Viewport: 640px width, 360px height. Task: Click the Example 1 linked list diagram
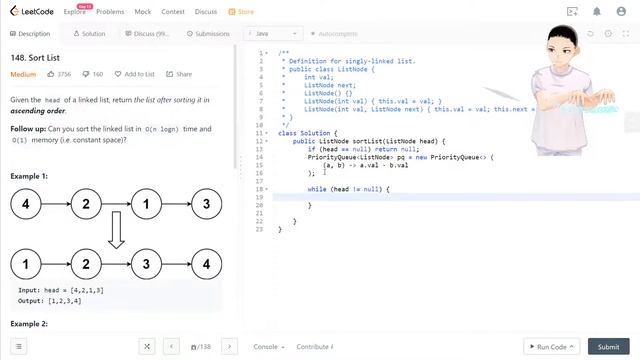click(116, 233)
